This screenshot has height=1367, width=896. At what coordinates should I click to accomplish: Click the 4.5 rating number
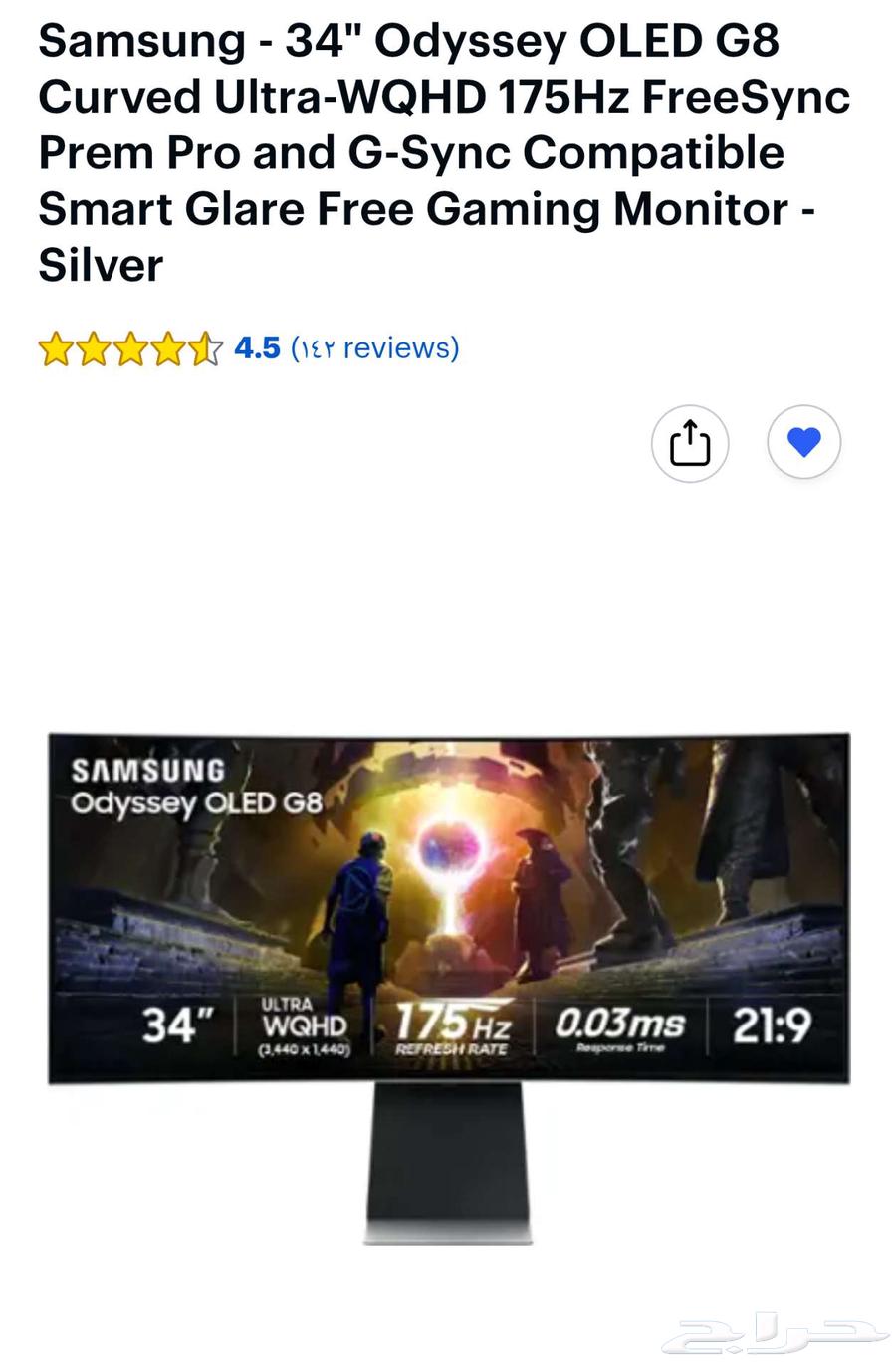(257, 348)
